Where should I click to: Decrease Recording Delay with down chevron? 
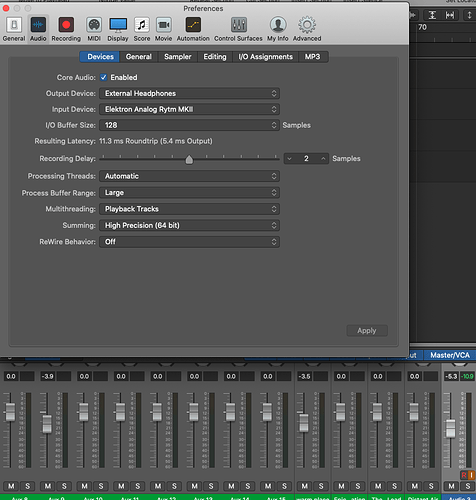click(289, 159)
